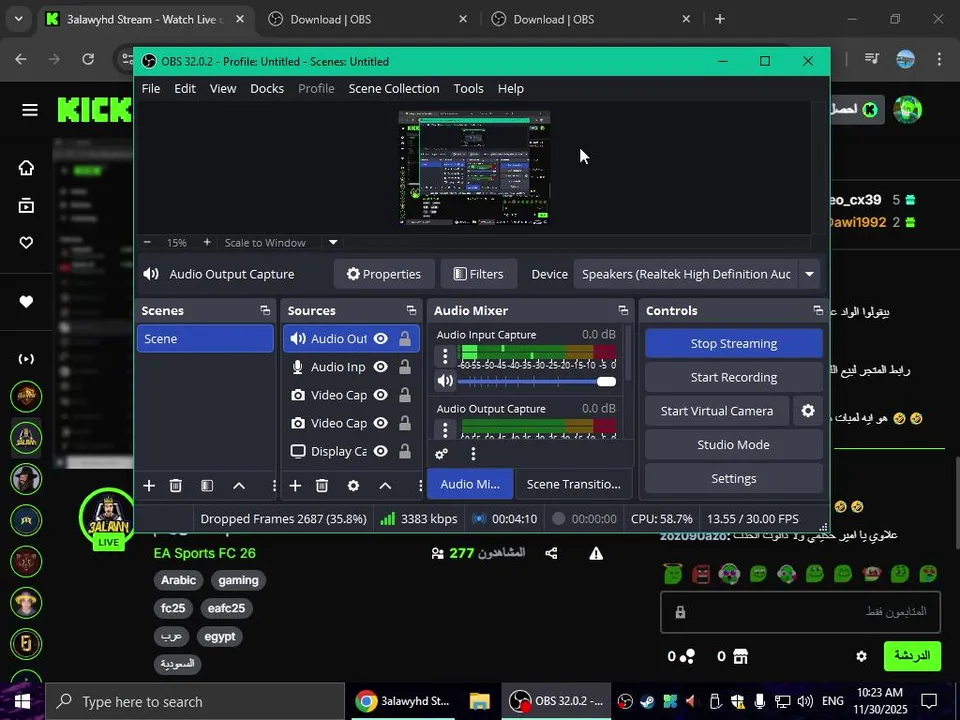Open OBS Settings button
960x720 pixels.
click(x=733, y=478)
